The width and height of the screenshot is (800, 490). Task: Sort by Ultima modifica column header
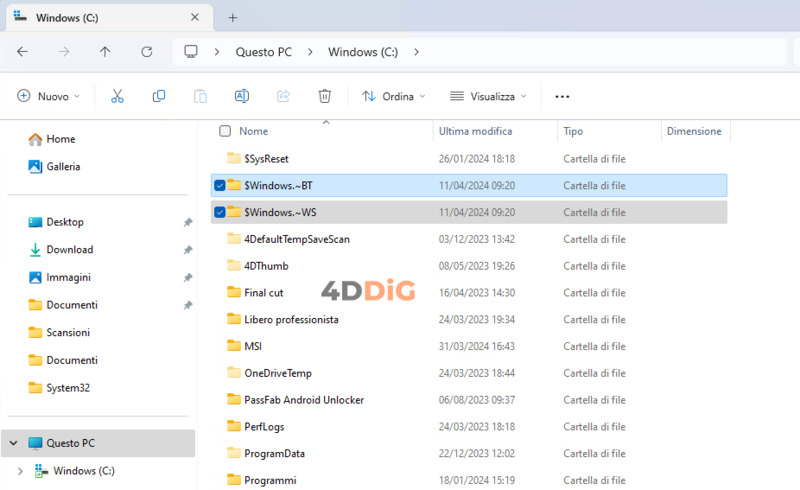click(x=475, y=131)
